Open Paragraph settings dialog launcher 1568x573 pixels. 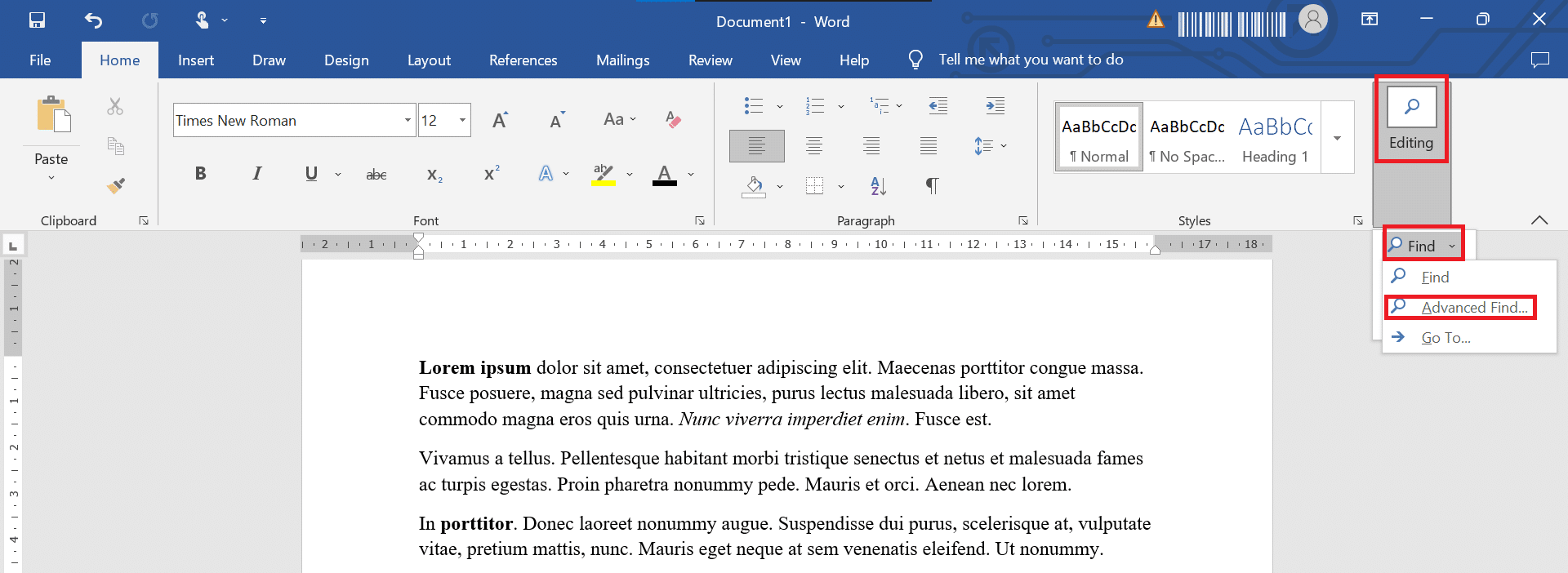1023,220
